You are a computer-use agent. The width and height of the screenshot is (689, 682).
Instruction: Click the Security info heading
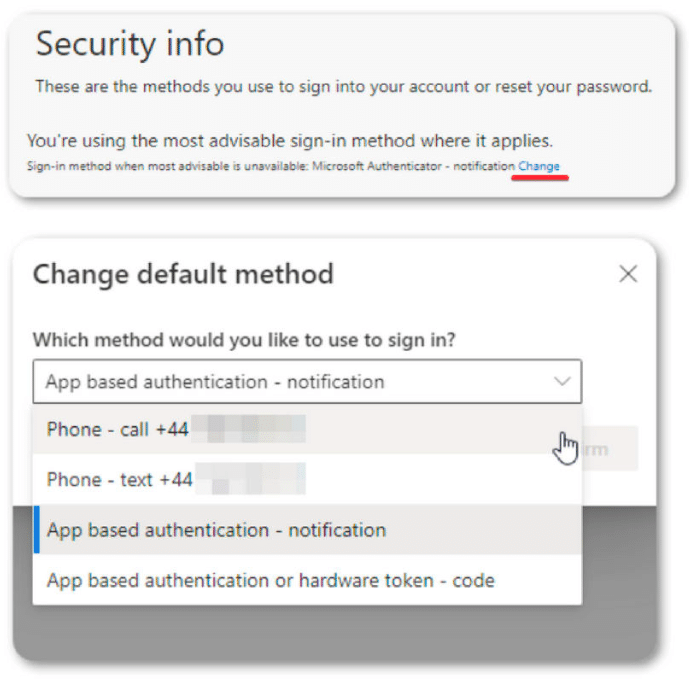pos(130,44)
